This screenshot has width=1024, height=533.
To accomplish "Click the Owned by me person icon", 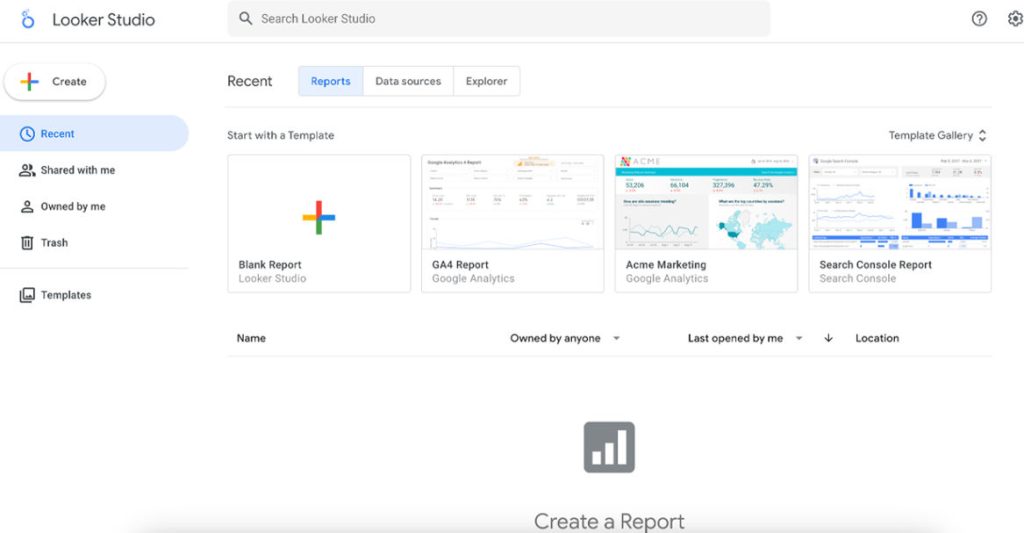I will (x=27, y=207).
